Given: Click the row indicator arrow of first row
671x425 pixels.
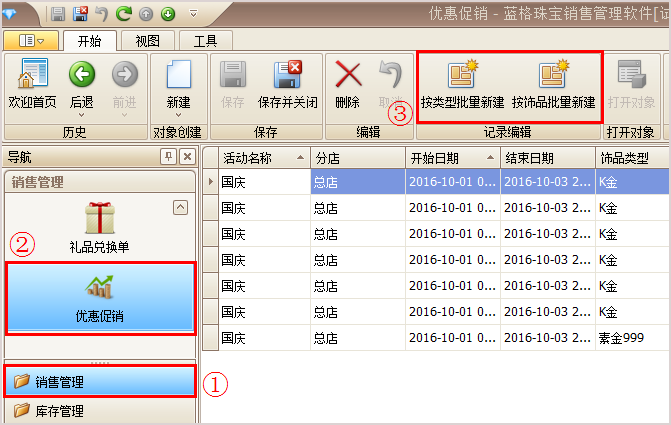Looking at the screenshot, I should tap(211, 182).
